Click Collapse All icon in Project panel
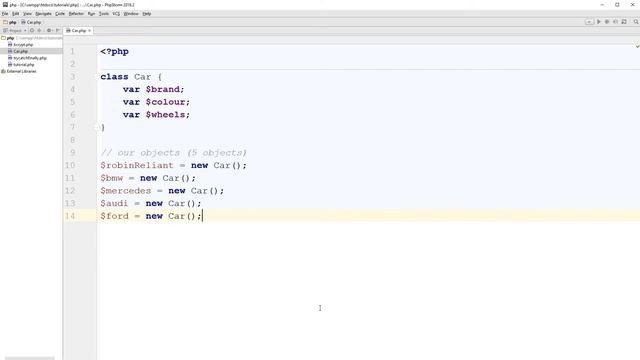640x360 pixels. pos(40,31)
